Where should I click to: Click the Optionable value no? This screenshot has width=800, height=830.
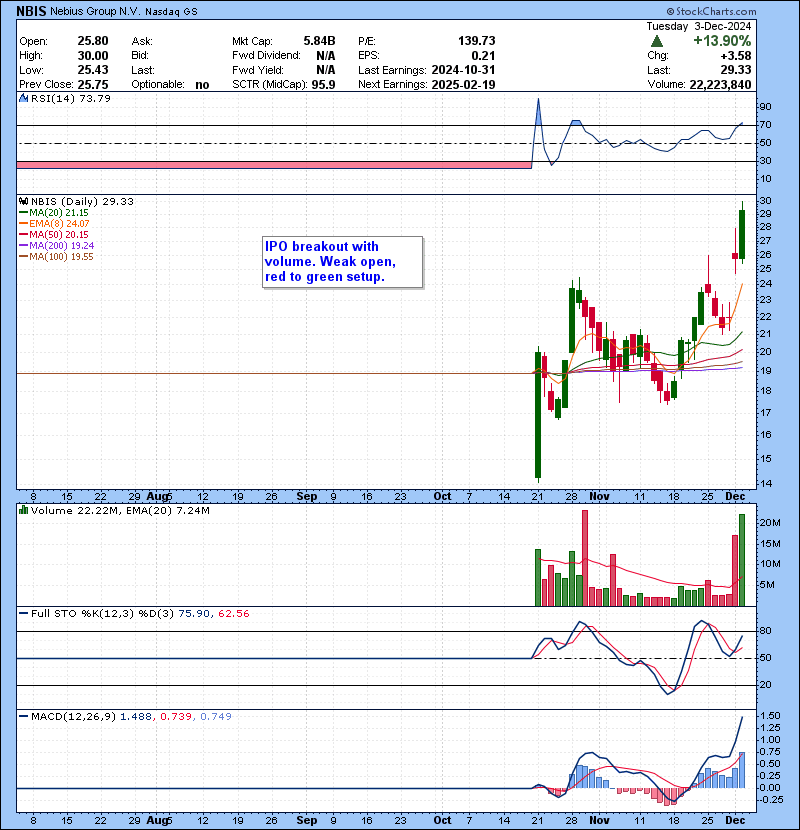(x=202, y=85)
